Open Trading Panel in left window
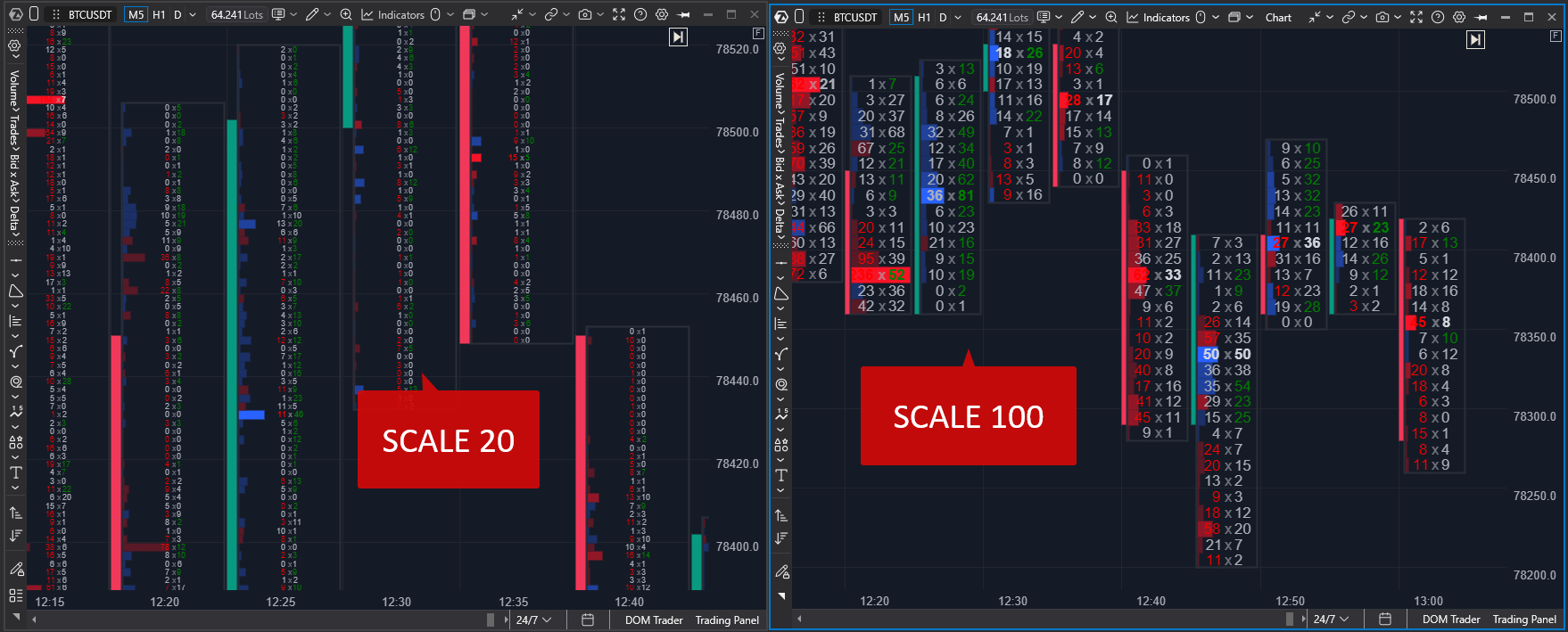 point(727,620)
